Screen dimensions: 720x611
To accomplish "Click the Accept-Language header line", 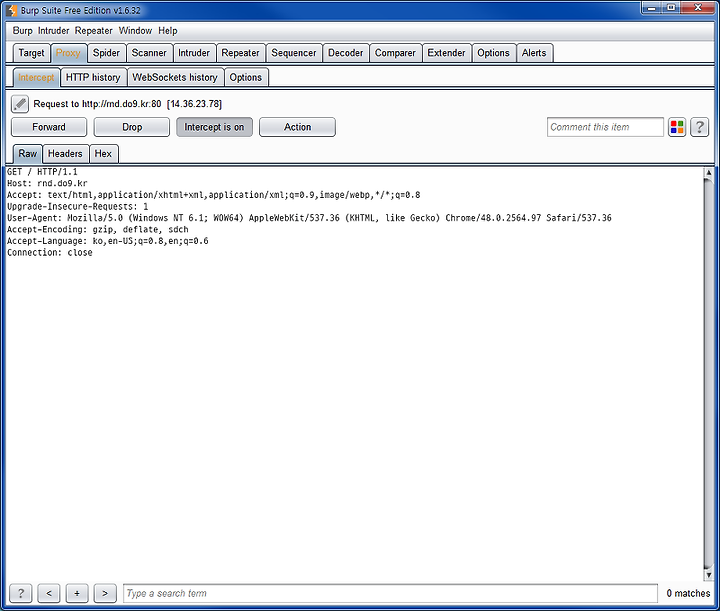I will (x=107, y=241).
